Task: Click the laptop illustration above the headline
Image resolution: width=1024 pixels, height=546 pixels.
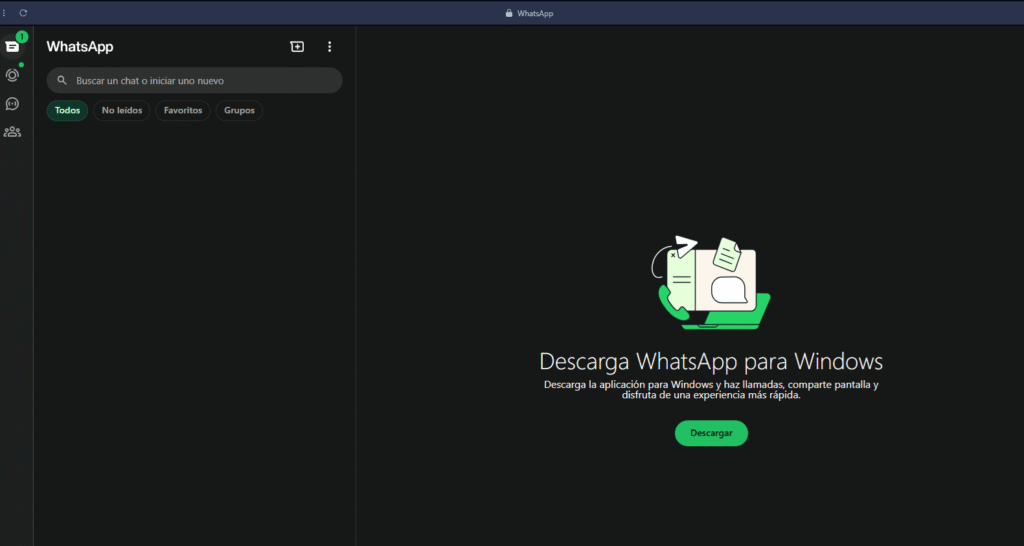Action: 711,282
